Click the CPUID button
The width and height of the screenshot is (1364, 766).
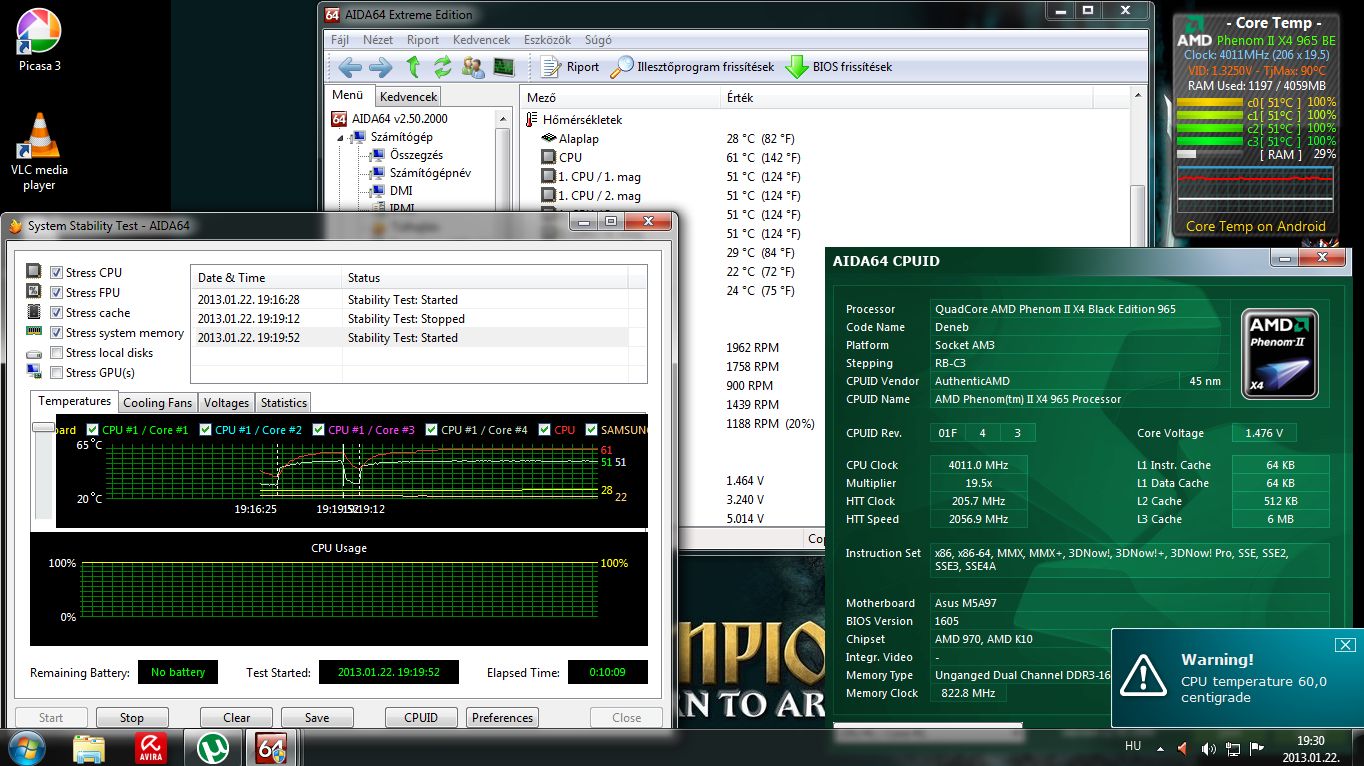click(x=421, y=718)
